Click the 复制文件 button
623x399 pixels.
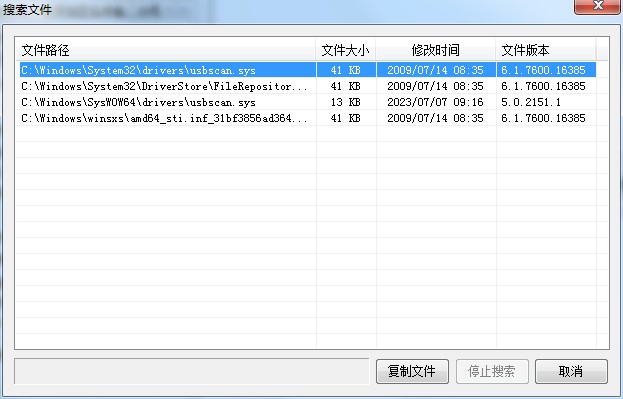(412, 372)
